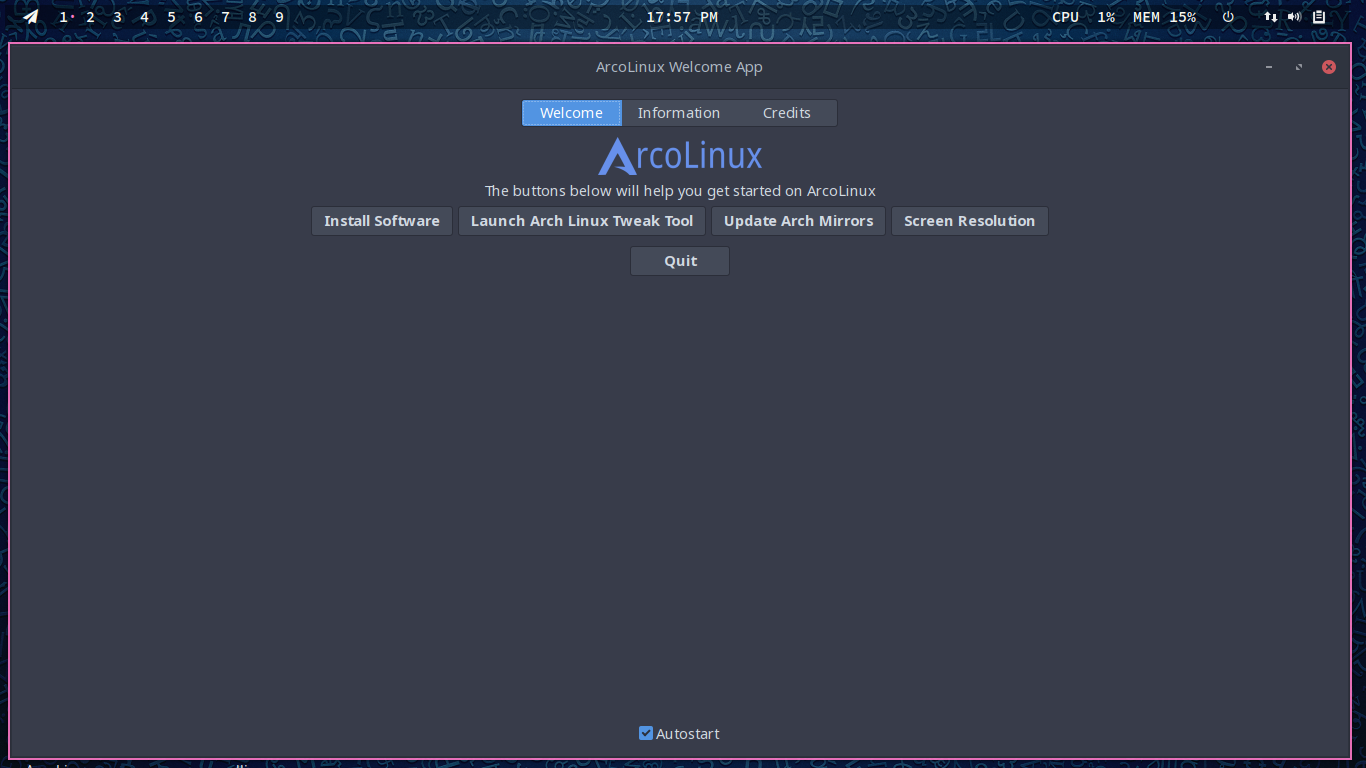Switch to workspace 1
The width and height of the screenshot is (1366, 768).
coord(64,17)
